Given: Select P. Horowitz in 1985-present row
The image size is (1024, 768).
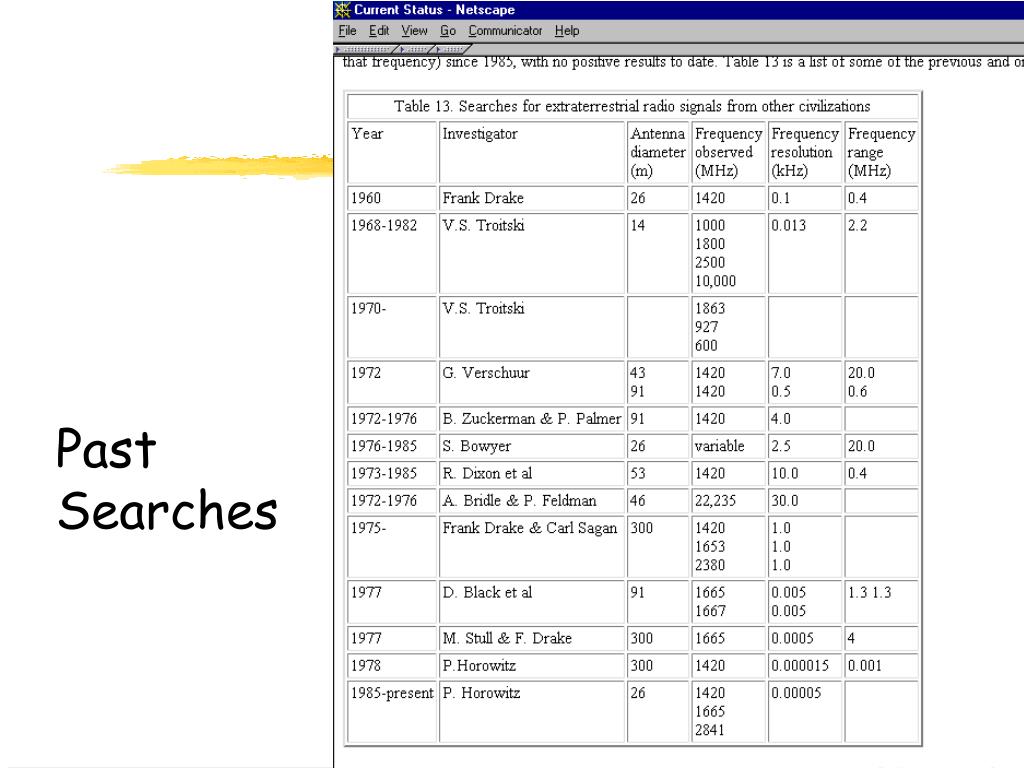Looking at the screenshot, I should point(481,693).
